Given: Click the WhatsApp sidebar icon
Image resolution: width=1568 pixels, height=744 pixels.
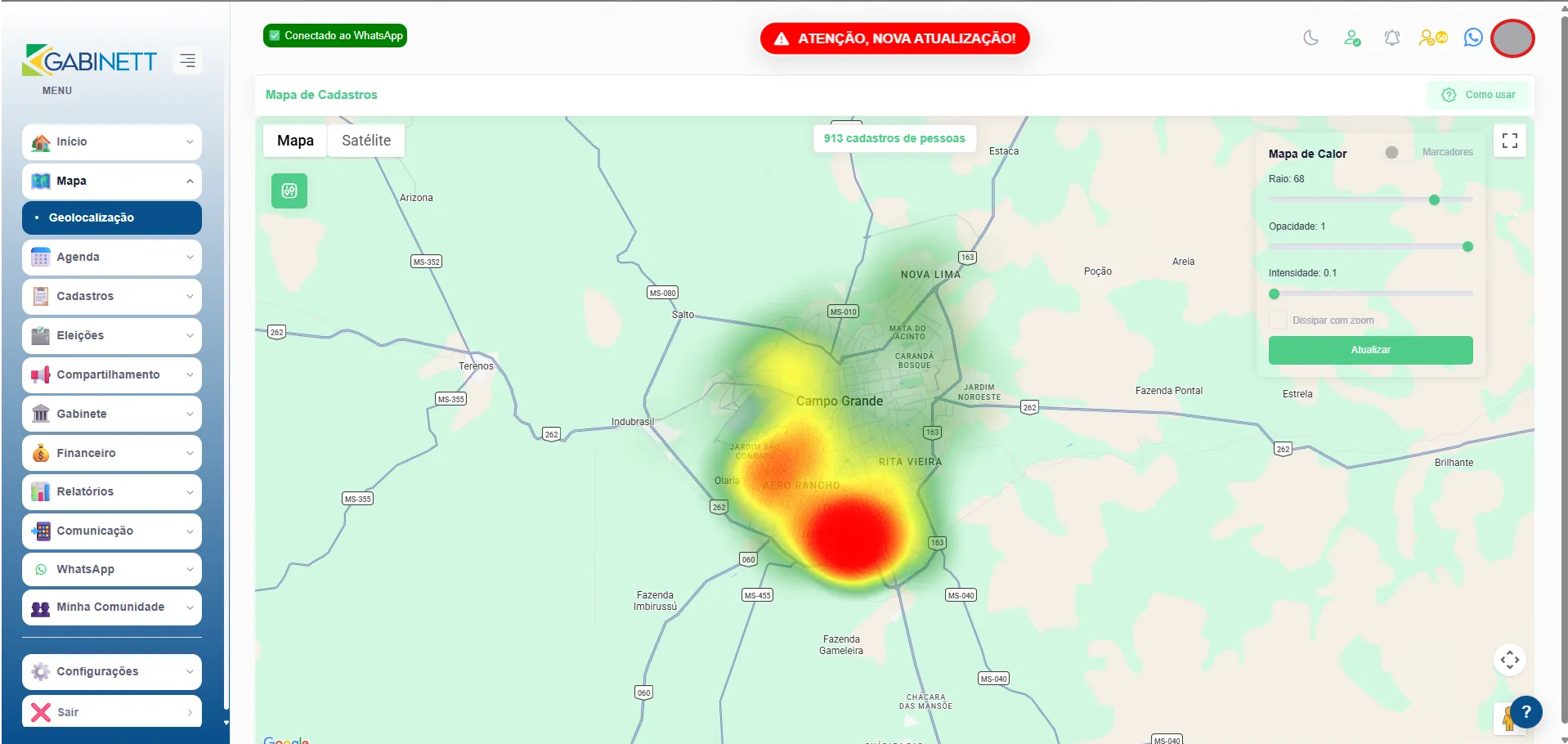Looking at the screenshot, I should (41, 570).
